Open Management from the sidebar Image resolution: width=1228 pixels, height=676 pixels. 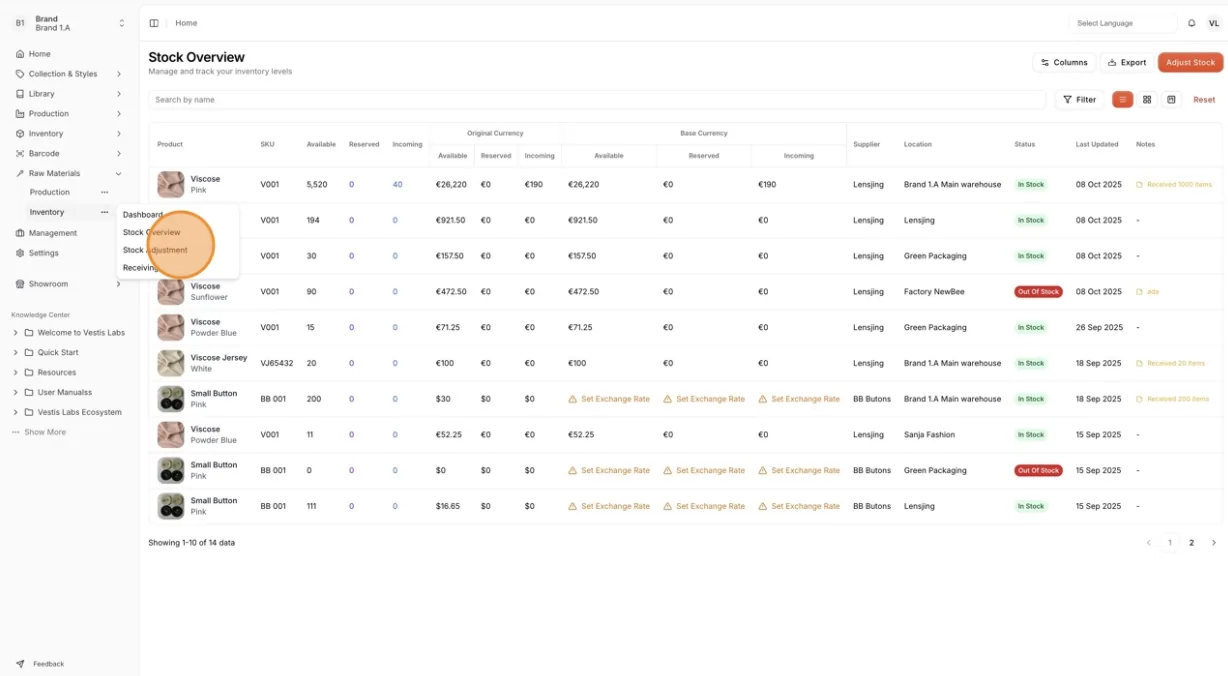(52, 233)
